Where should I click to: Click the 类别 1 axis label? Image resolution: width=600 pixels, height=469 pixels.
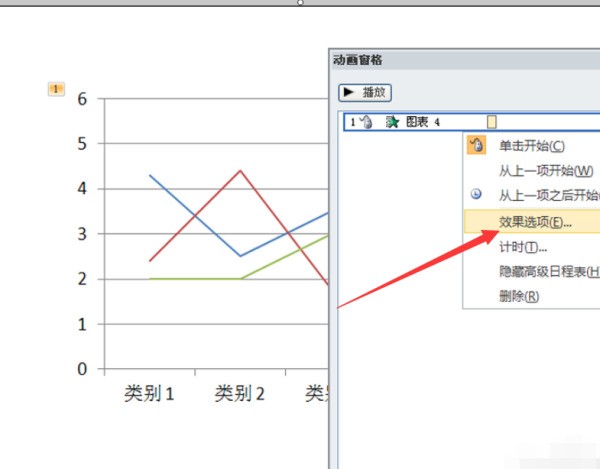point(149,394)
